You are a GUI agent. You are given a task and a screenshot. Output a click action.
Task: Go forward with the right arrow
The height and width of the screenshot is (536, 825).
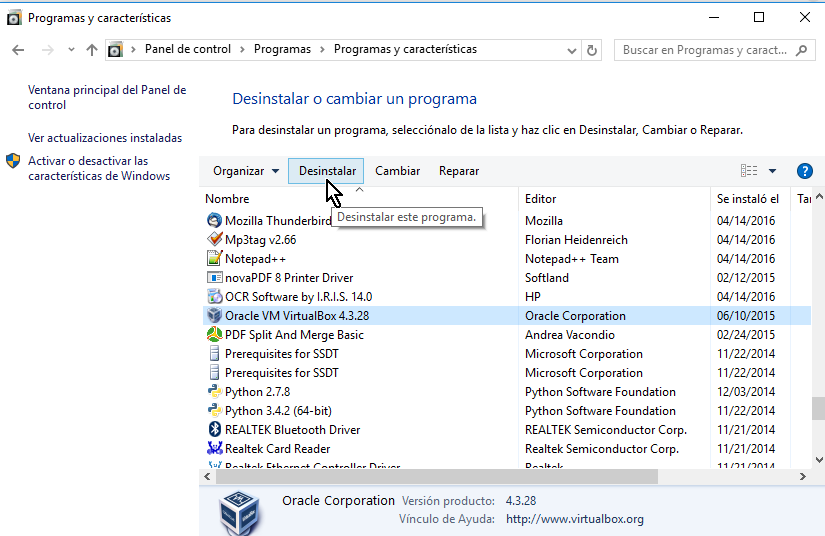tap(47, 50)
